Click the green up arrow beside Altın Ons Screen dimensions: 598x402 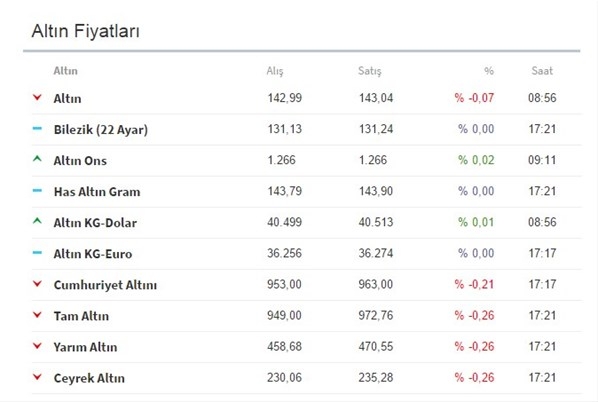click(x=37, y=159)
